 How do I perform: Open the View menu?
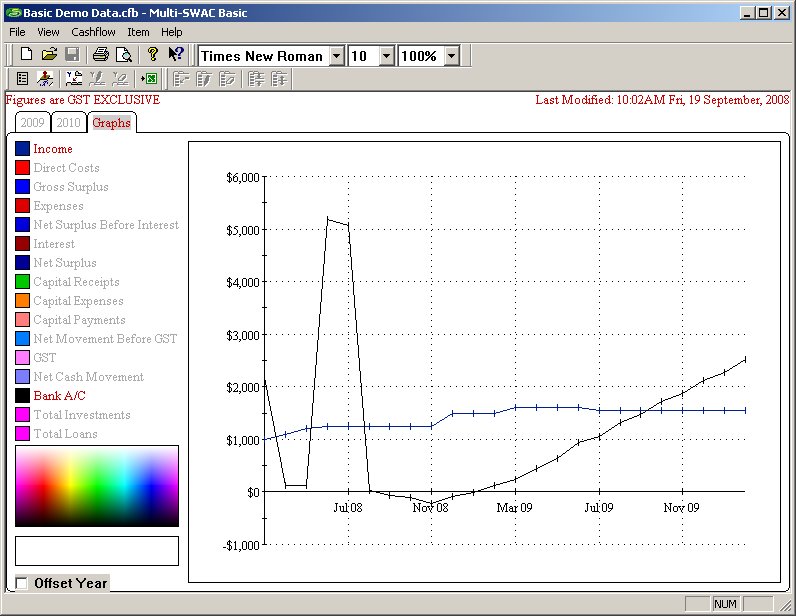coord(48,32)
